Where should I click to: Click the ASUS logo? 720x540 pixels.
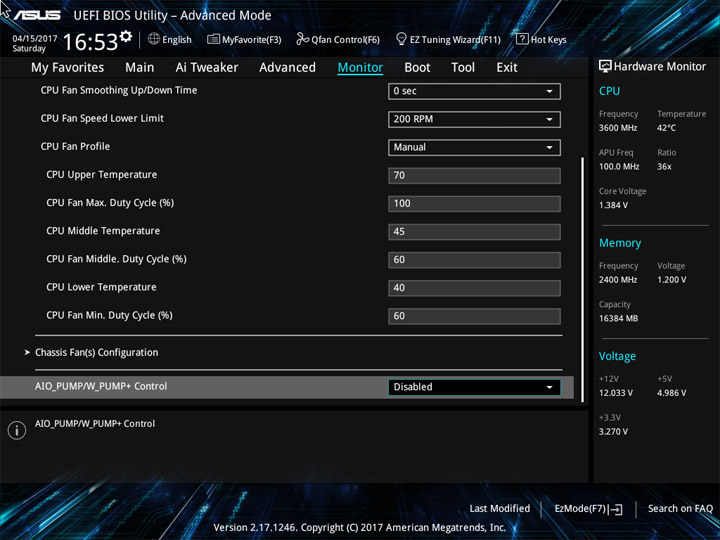(37, 15)
